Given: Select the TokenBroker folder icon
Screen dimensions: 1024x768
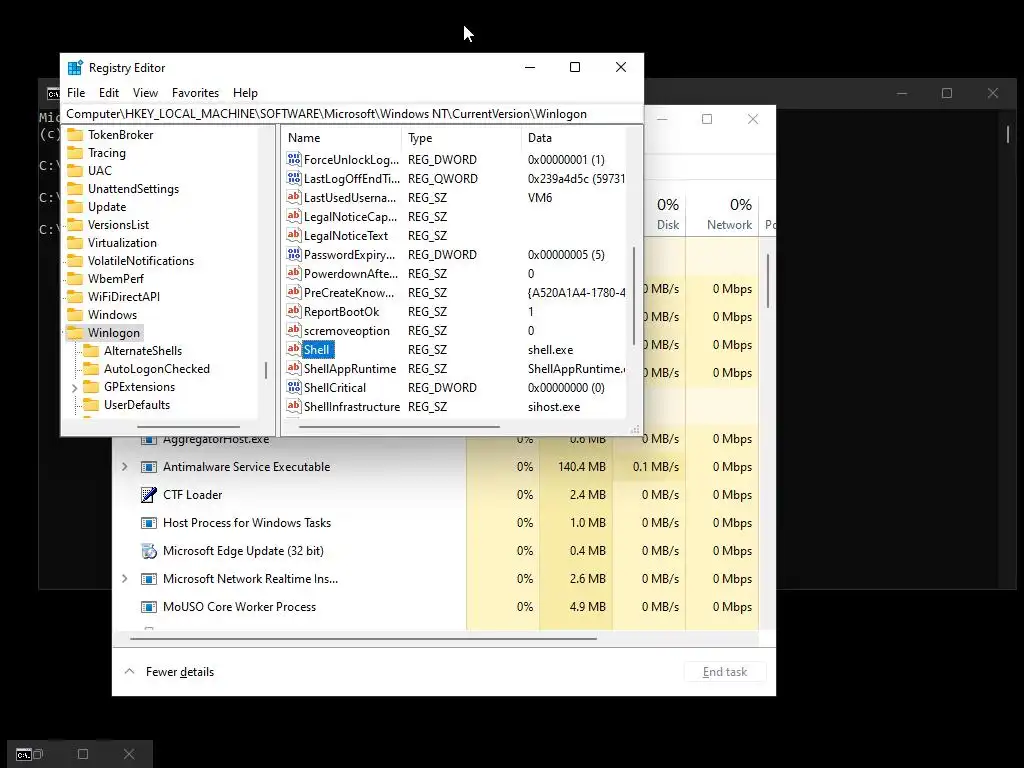Looking at the screenshot, I should (76, 135).
